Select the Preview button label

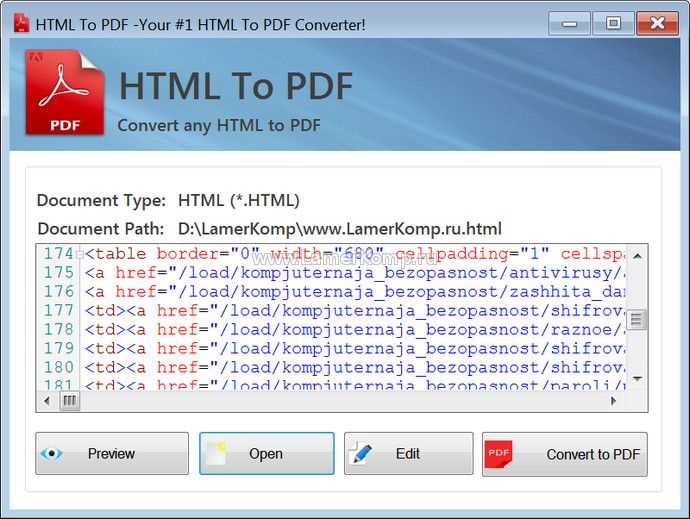[111, 453]
